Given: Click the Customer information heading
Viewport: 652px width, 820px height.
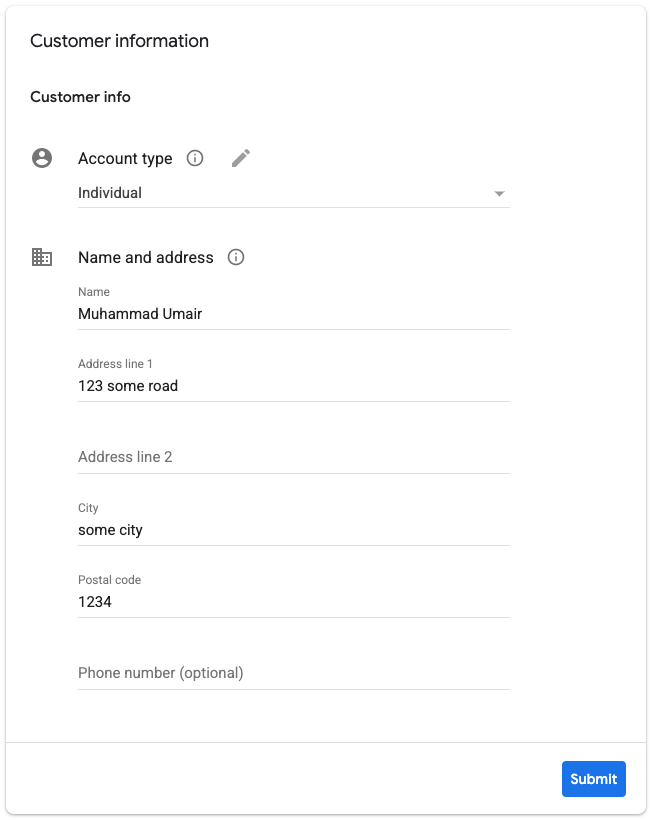Looking at the screenshot, I should (x=119, y=41).
